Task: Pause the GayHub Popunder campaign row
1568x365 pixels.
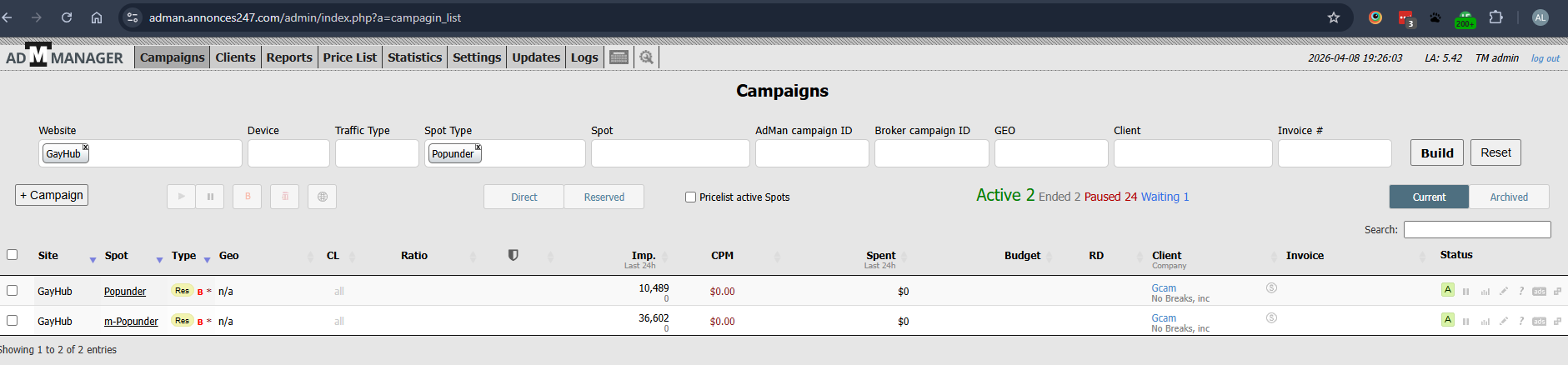Action: coord(1465,292)
